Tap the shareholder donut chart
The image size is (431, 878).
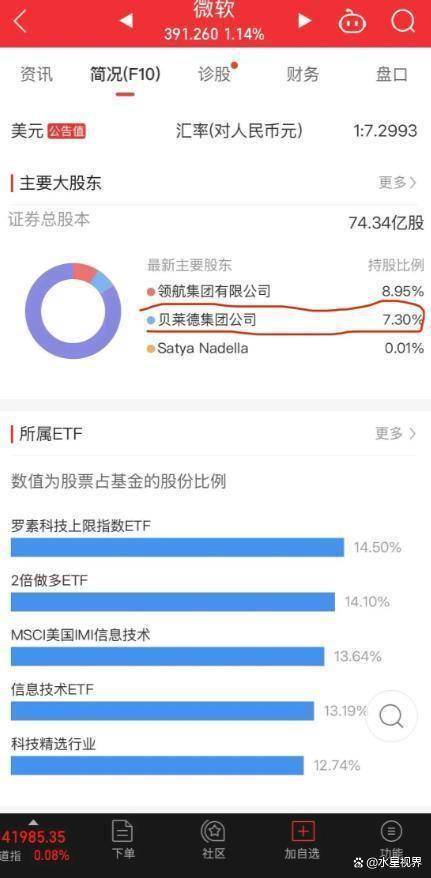[73, 311]
